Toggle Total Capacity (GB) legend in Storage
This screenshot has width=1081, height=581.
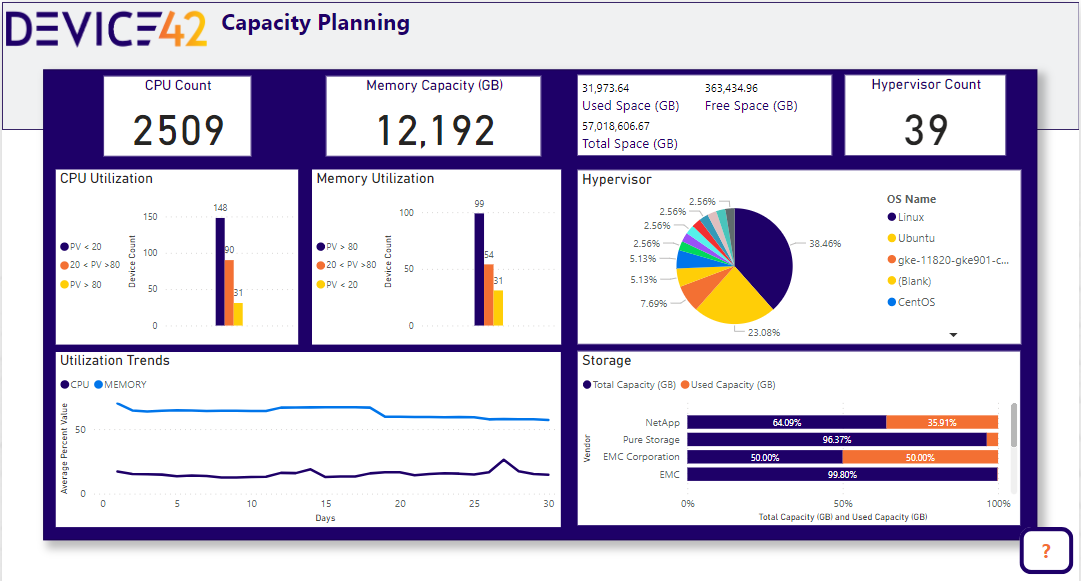(634, 385)
